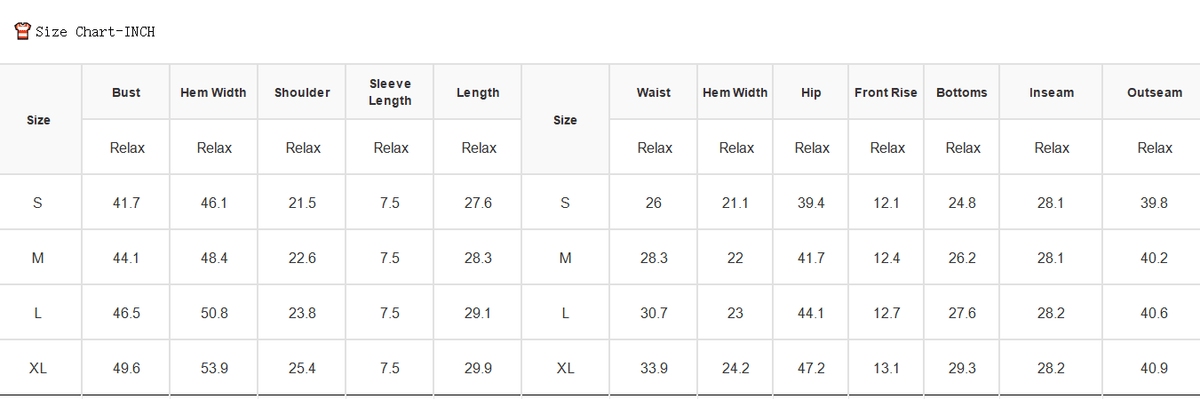This screenshot has height=399, width=1200.
Task: Select the Outseam column header
Action: tap(1154, 92)
